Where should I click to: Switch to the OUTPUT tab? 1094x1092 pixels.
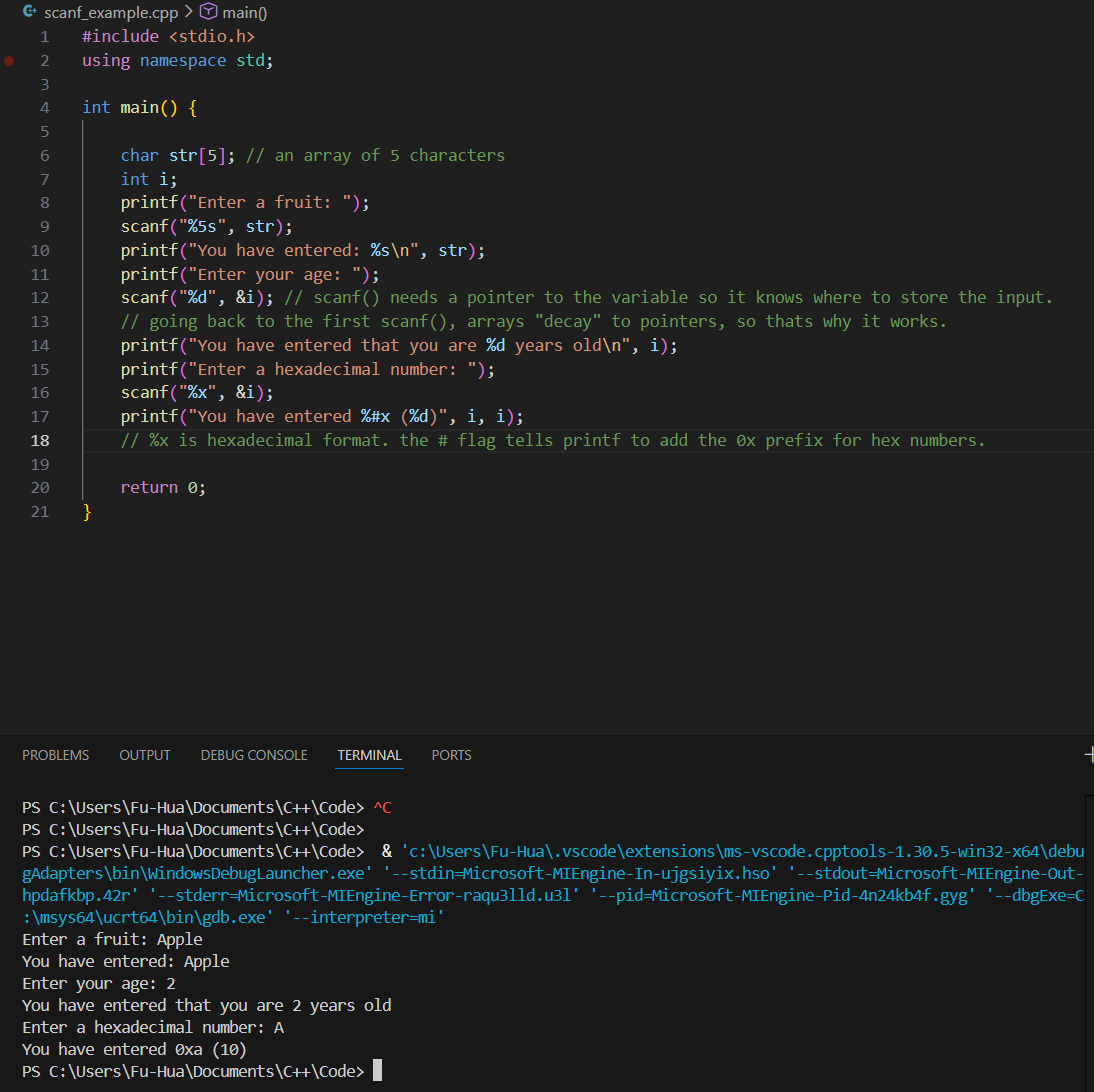(145, 755)
